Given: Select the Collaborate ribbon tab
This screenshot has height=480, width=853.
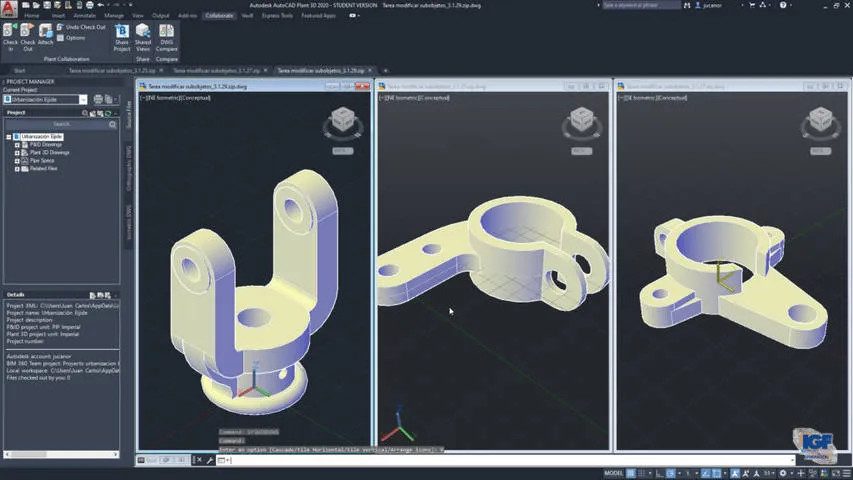Looking at the screenshot, I should 219,16.
